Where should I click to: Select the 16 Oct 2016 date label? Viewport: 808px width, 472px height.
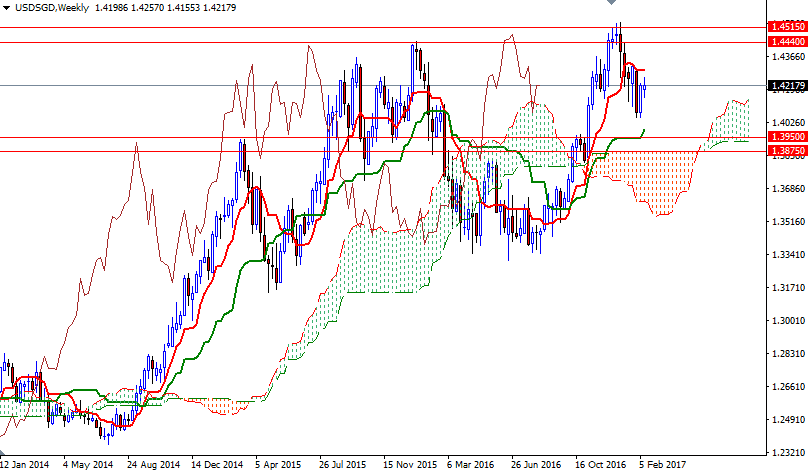[601, 465]
